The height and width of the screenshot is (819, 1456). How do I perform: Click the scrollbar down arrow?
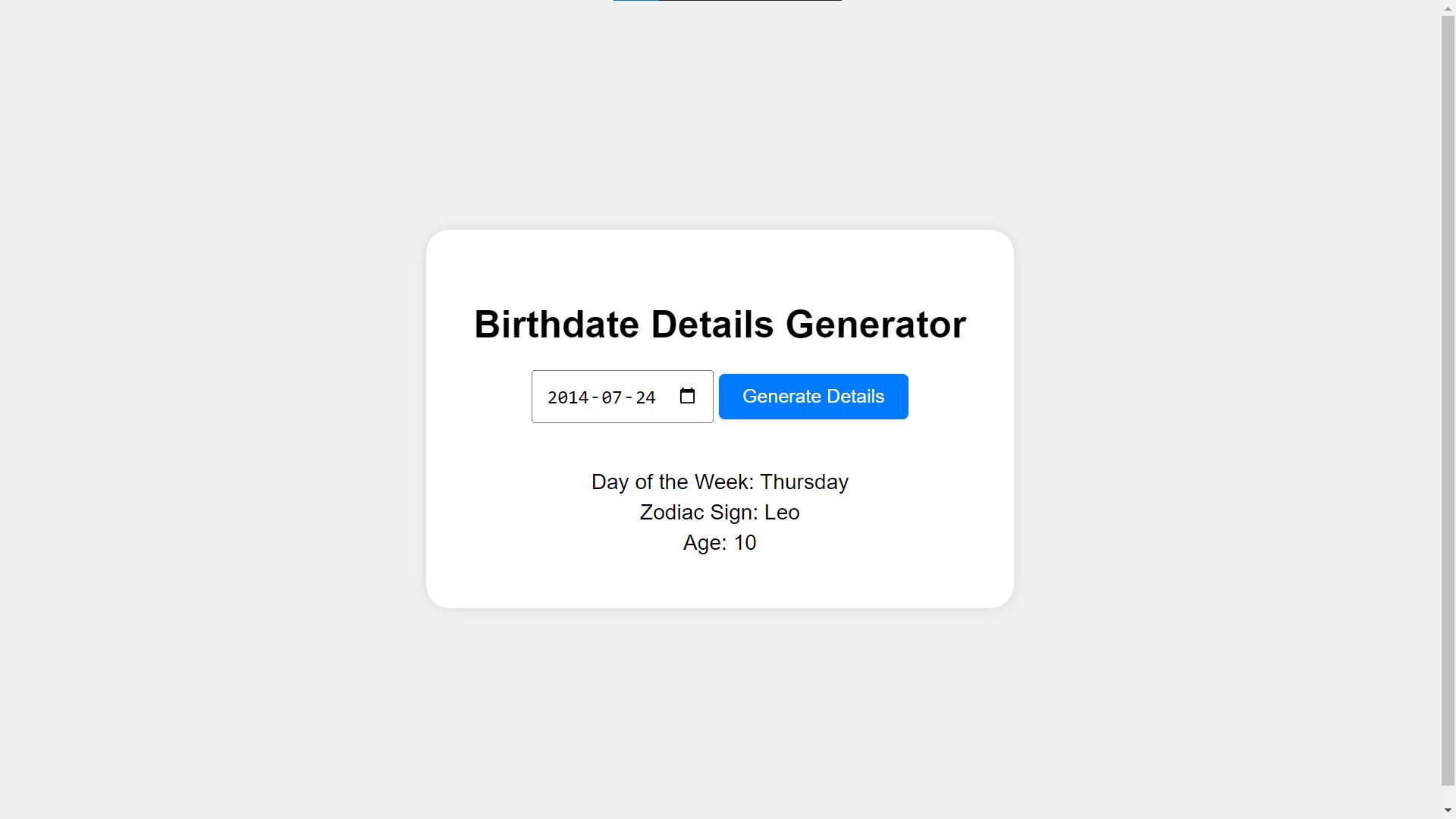click(1448, 811)
